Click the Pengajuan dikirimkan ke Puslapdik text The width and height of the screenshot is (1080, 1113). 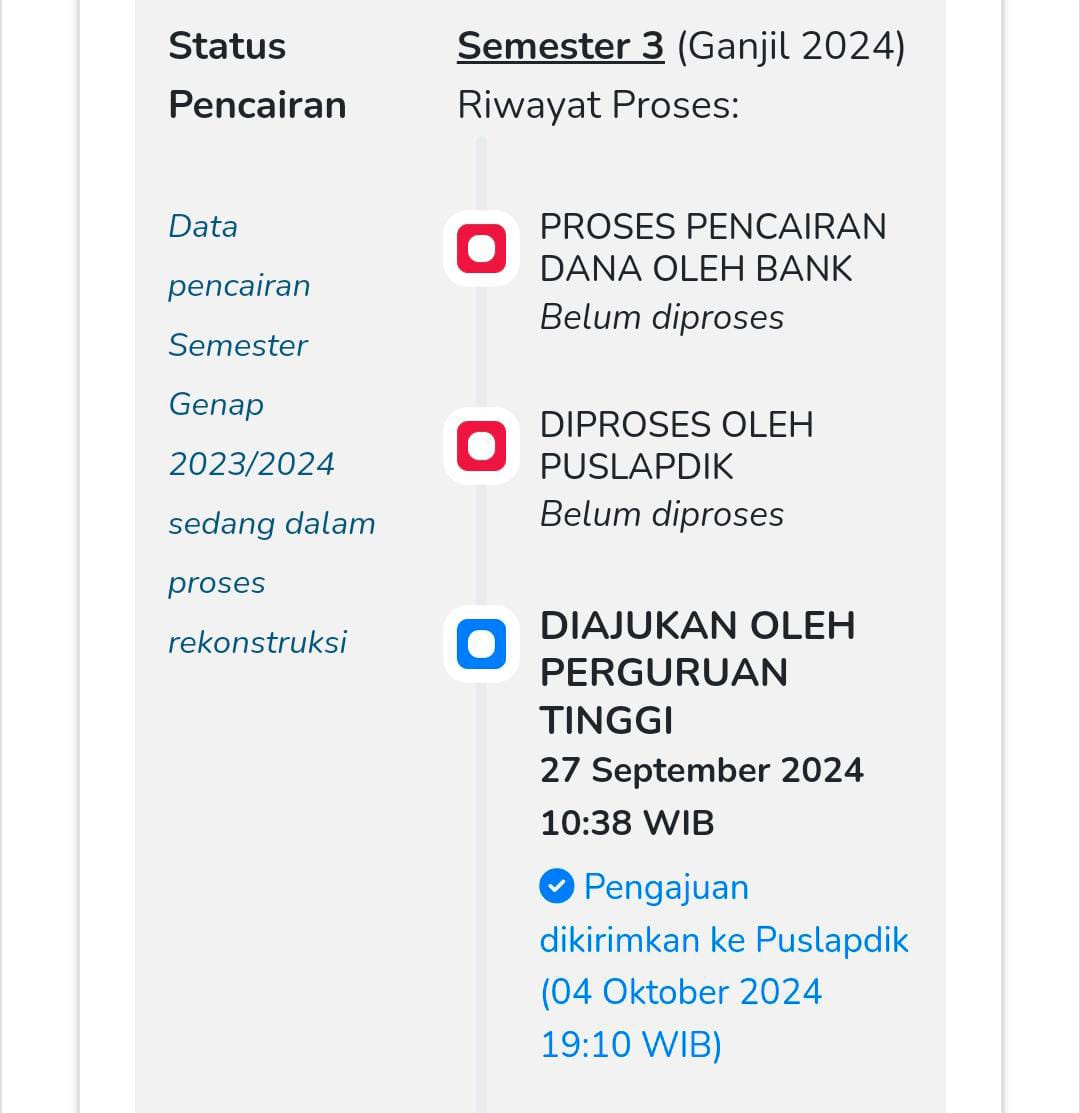(724, 914)
